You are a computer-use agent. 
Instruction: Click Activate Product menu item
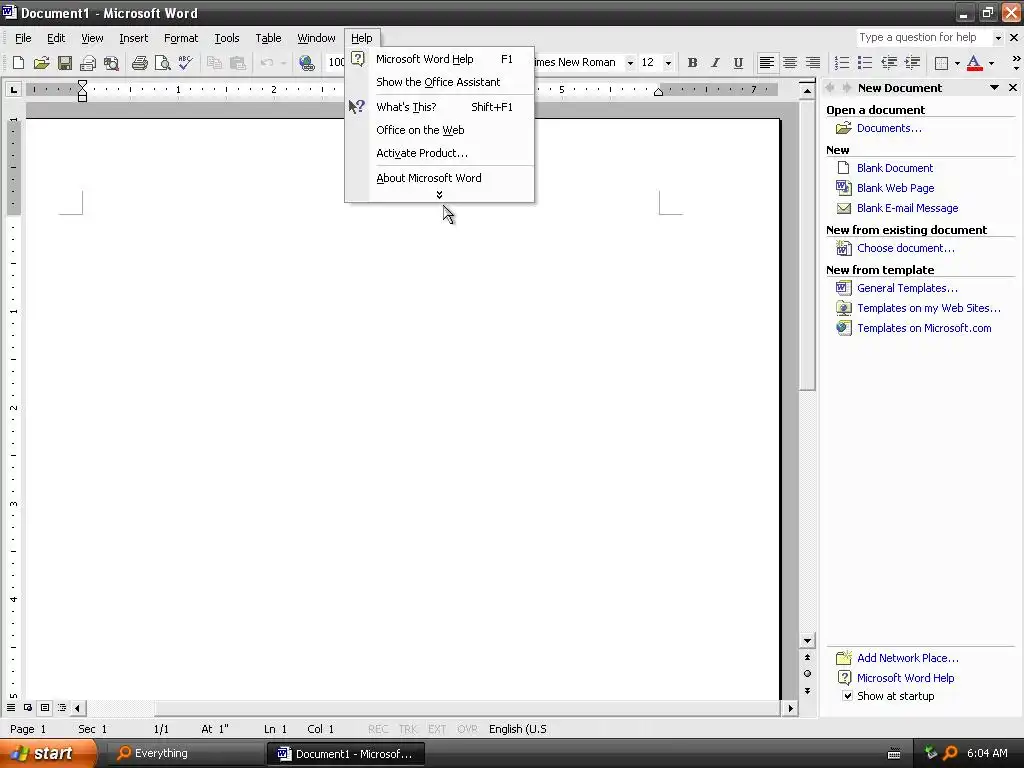pyautogui.click(x=440, y=153)
